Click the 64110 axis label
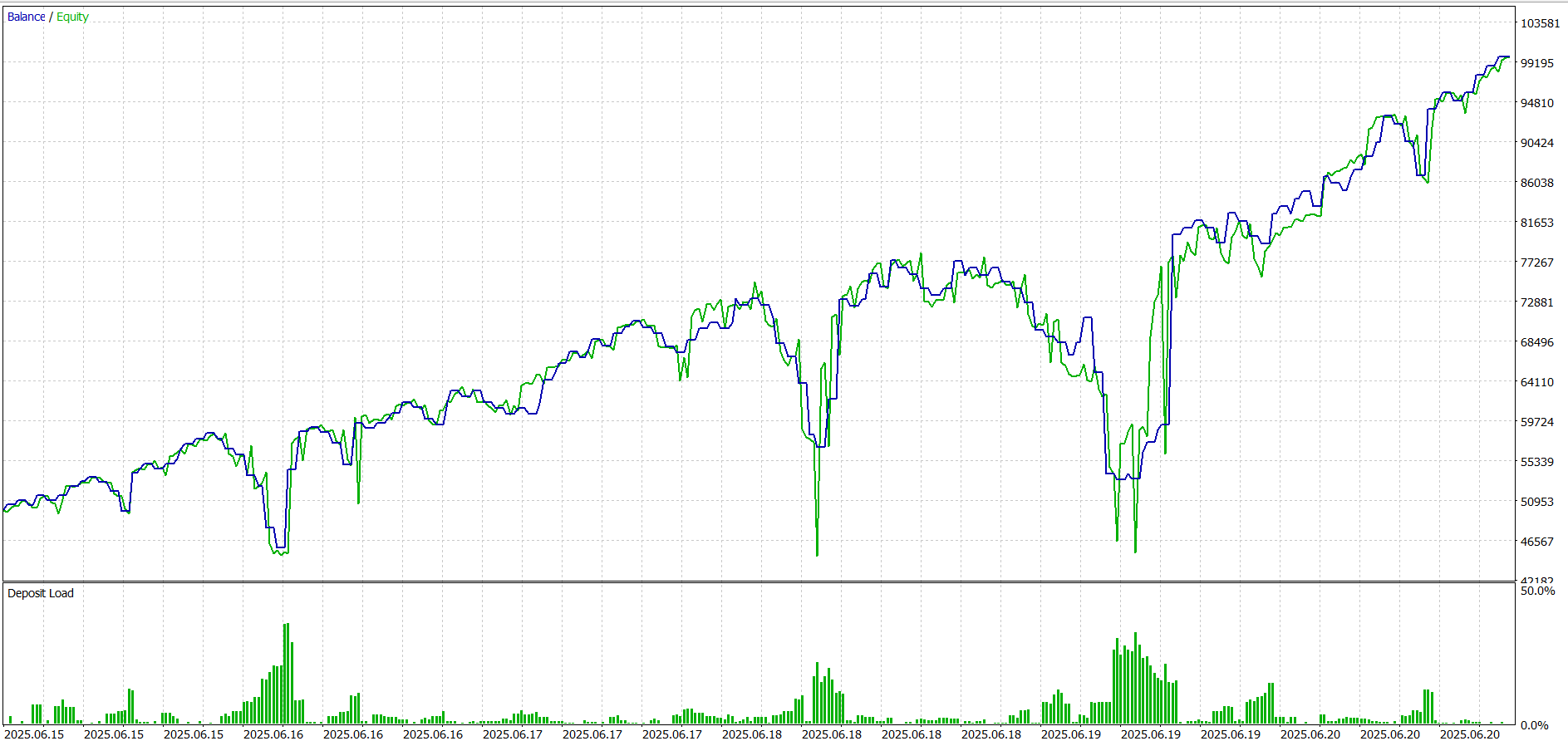The image size is (1568, 741). (1536, 382)
